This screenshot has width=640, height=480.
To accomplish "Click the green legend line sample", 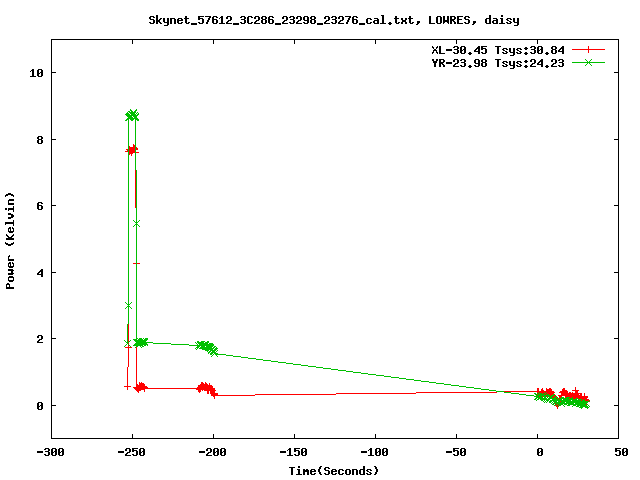I will pos(588,62).
